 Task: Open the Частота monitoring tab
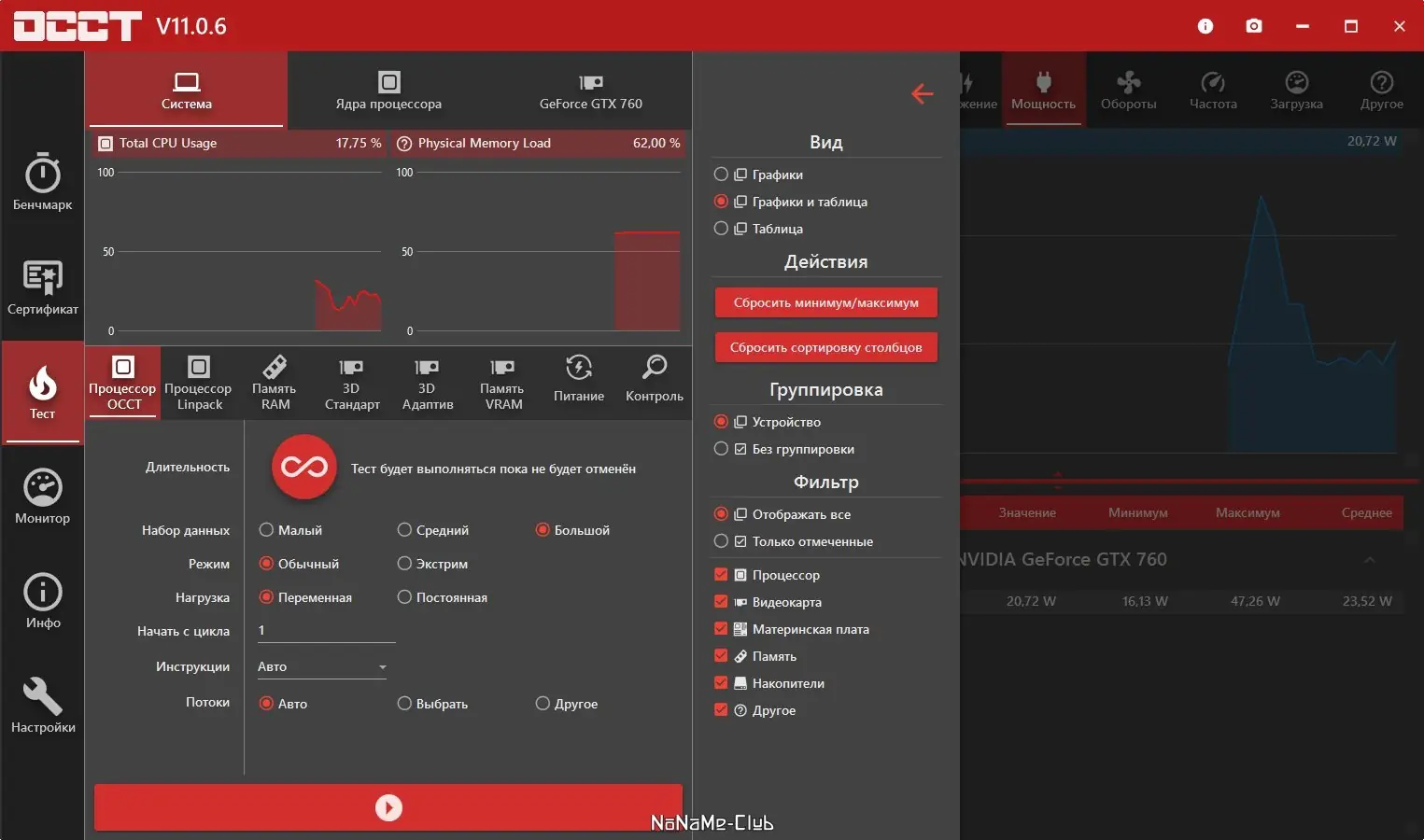(1213, 91)
